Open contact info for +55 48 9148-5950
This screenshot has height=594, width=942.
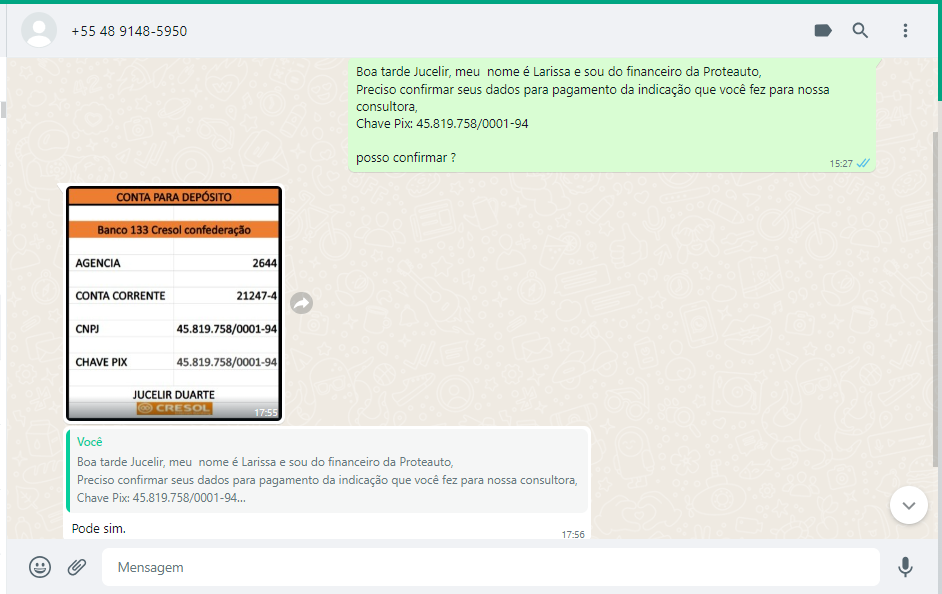click(129, 31)
